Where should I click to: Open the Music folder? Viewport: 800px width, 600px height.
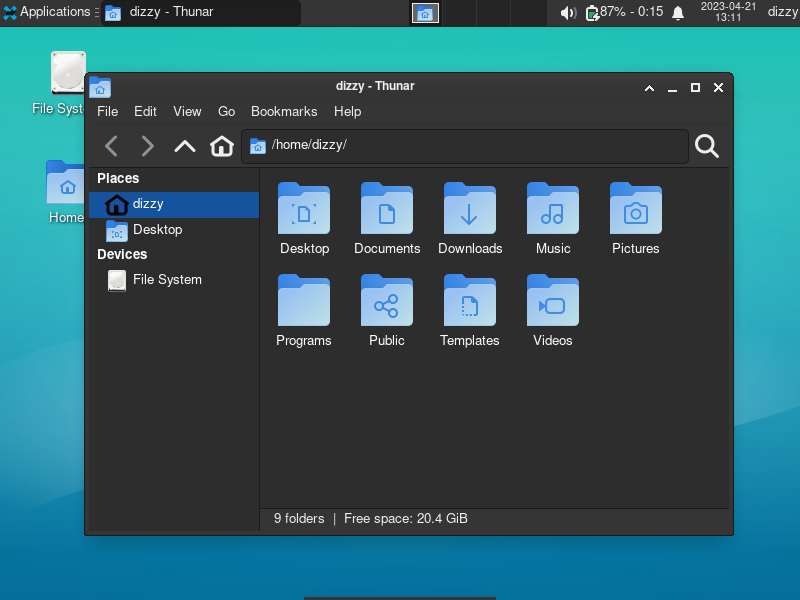pyautogui.click(x=553, y=208)
